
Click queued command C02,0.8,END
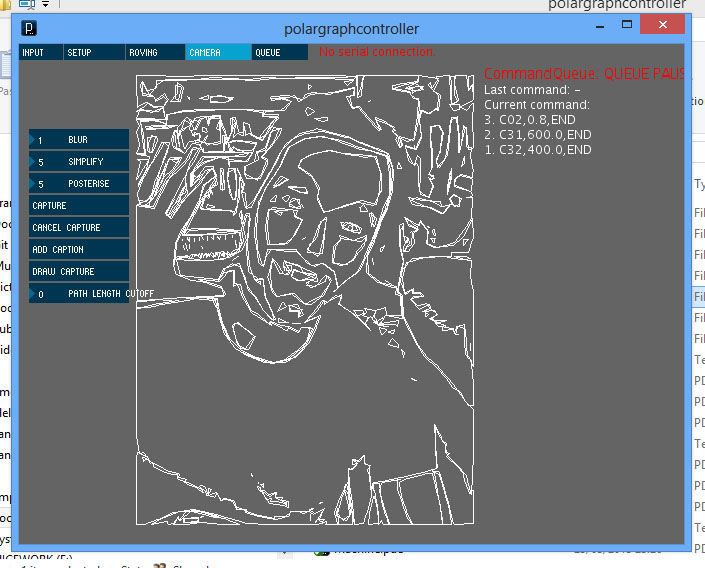click(537, 120)
